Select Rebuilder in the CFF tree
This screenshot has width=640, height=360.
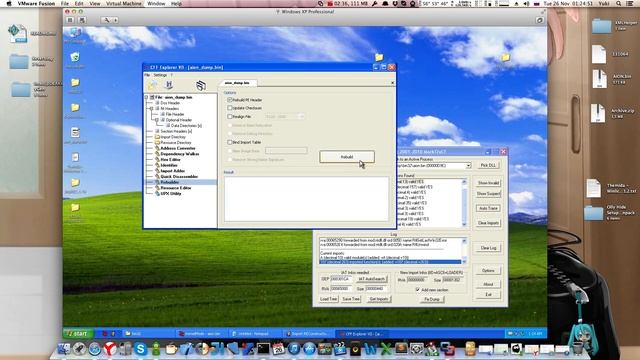tap(169, 182)
